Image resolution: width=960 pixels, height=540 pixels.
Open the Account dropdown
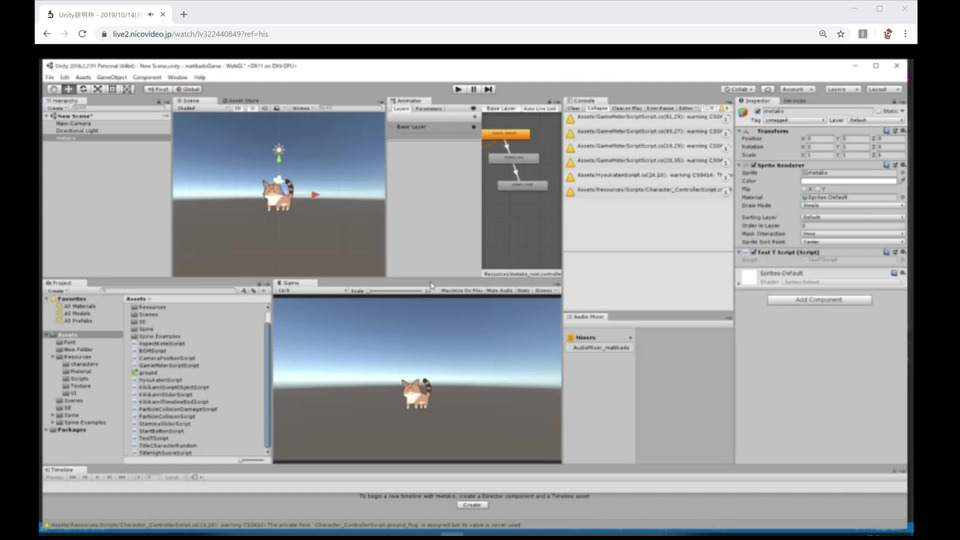point(797,89)
